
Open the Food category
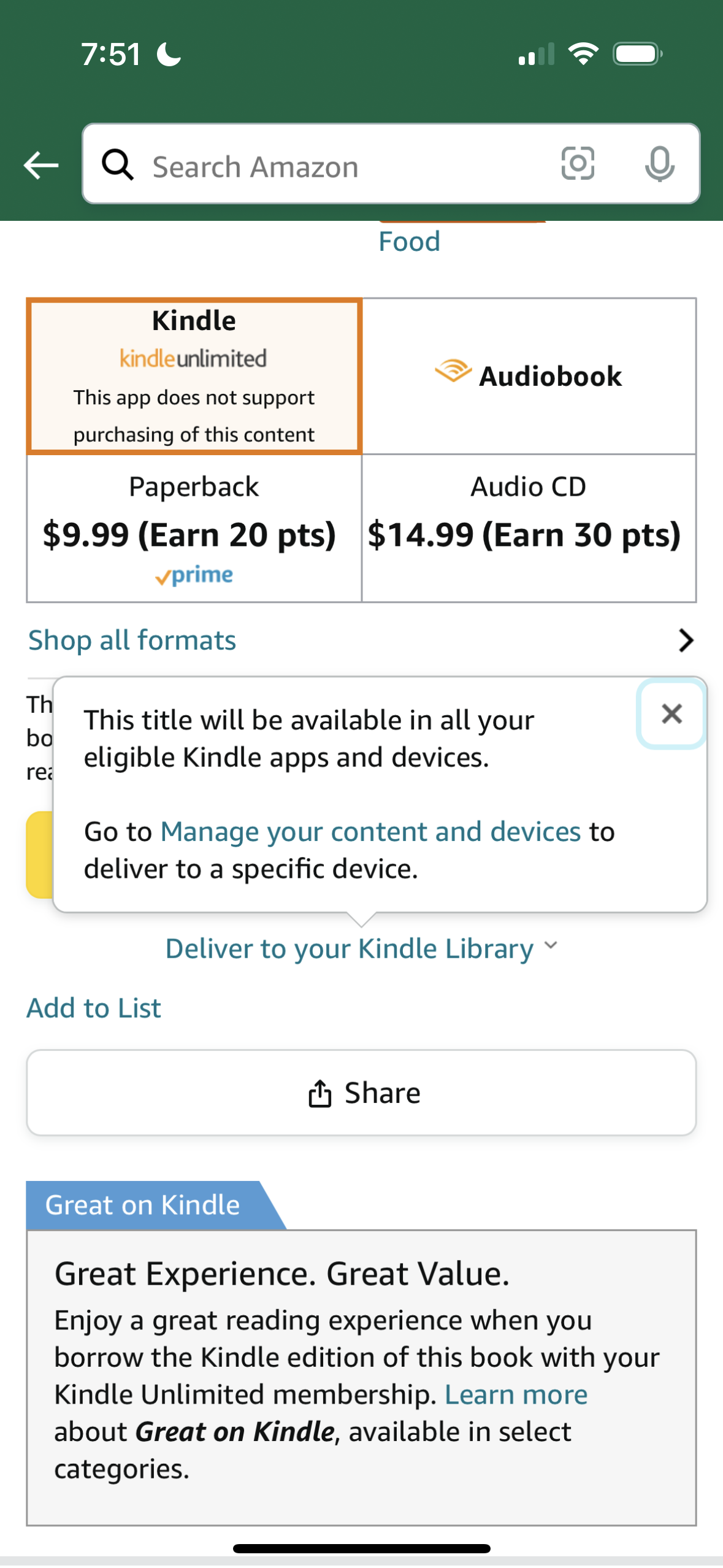coord(408,241)
